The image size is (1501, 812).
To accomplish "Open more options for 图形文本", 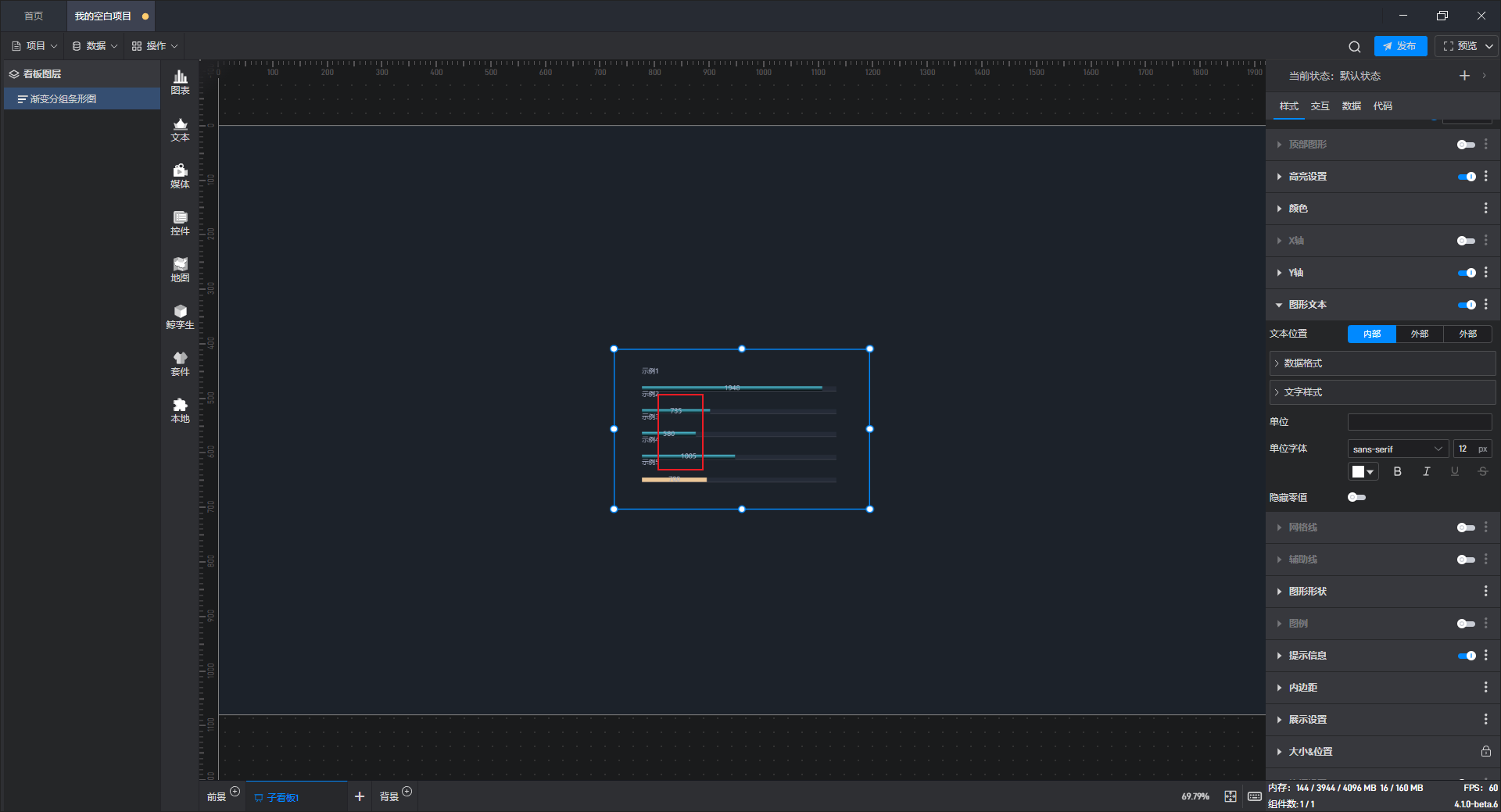I will click(1486, 305).
